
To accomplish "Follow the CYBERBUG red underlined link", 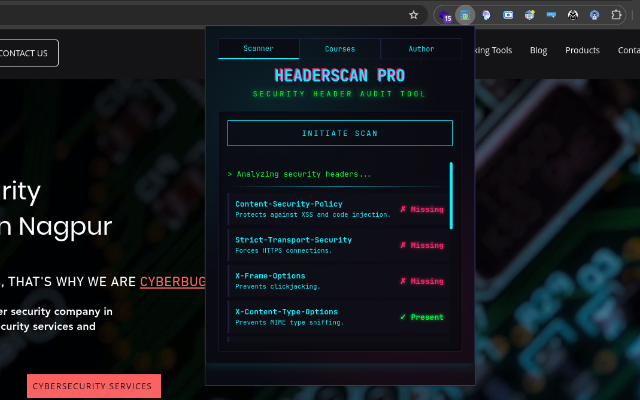I will 173,282.
